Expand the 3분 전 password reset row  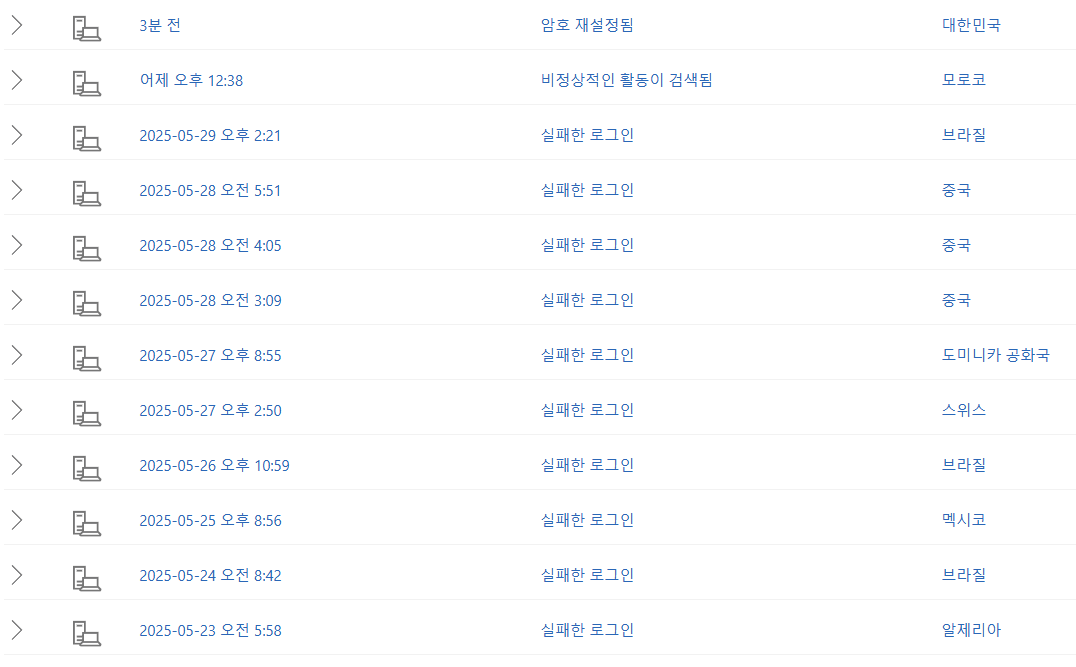pyautogui.click(x=16, y=25)
